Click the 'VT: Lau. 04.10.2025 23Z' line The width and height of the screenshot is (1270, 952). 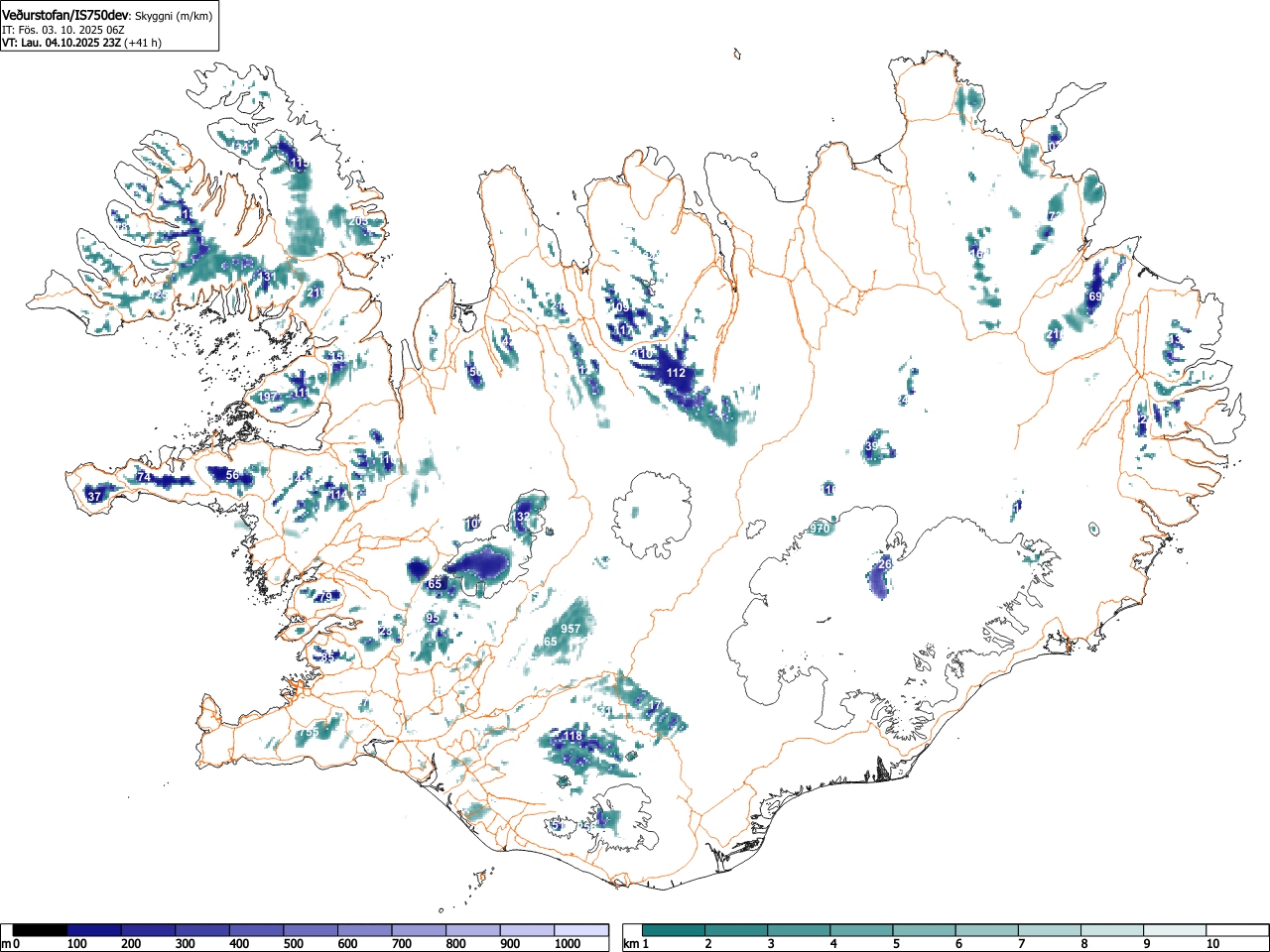(62, 43)
